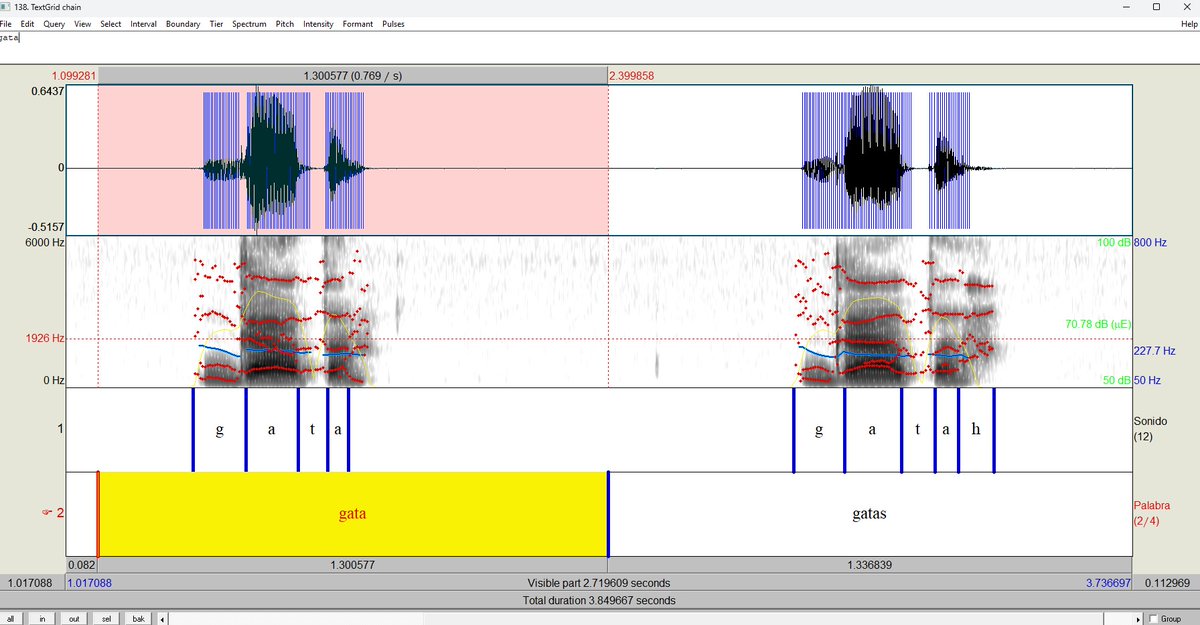Click the 'out' zoom button

click(x=74, y=618)
